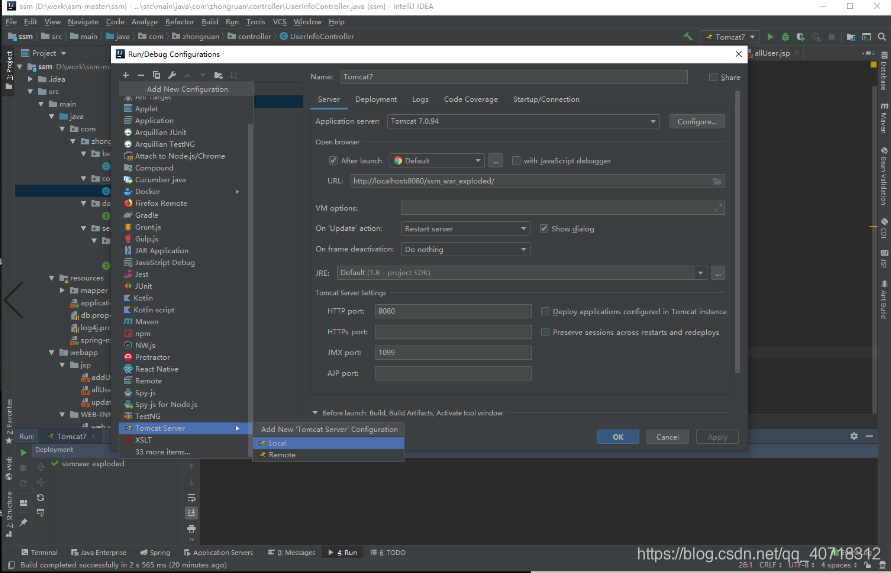Open 6: TODO tool window
The image size is (891, 573).
coord(388,553)
